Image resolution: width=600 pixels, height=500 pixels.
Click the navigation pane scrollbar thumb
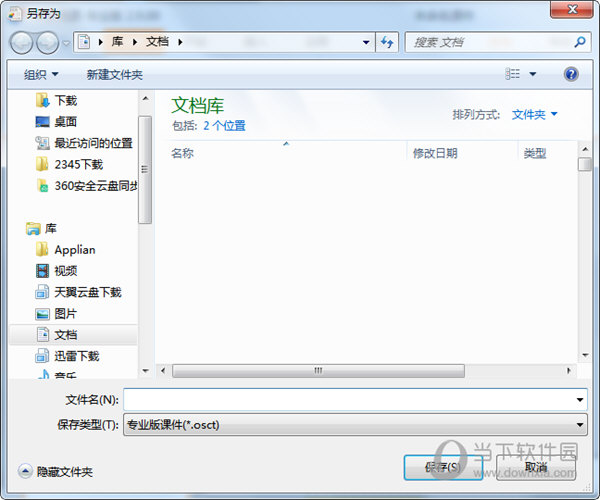[145, 169]
